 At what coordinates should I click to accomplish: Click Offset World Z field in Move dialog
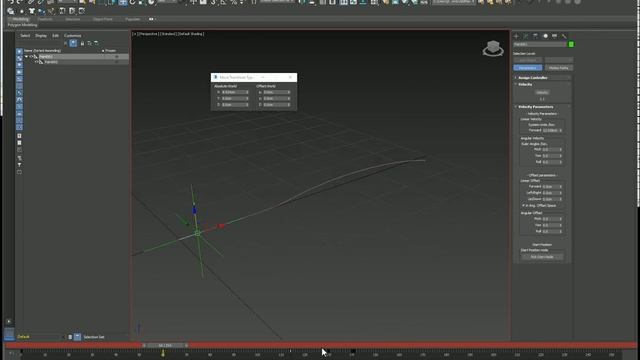pyautogui.click(x=277, y=105)
